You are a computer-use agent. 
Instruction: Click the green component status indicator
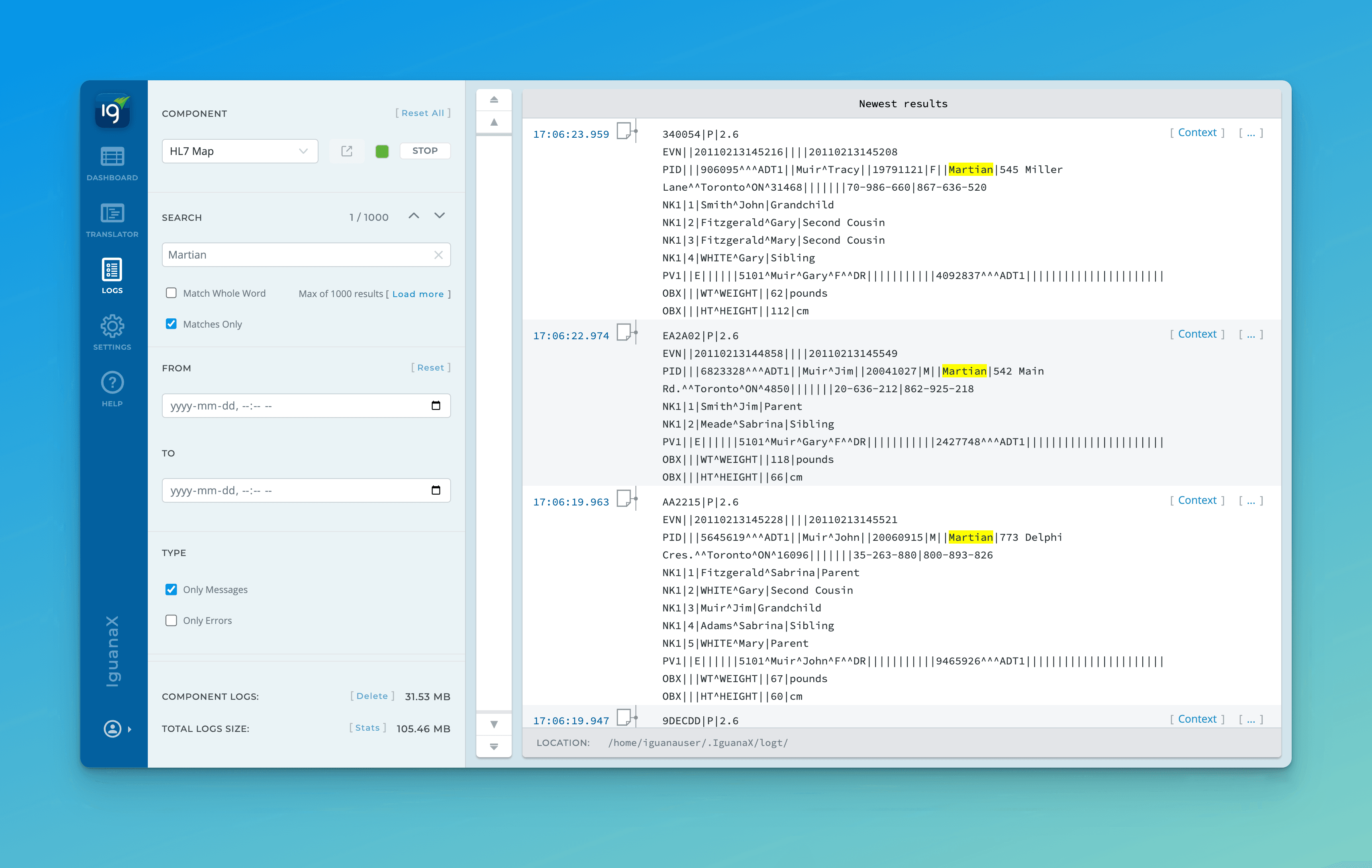pyautogui.click(x=382, y=151)
